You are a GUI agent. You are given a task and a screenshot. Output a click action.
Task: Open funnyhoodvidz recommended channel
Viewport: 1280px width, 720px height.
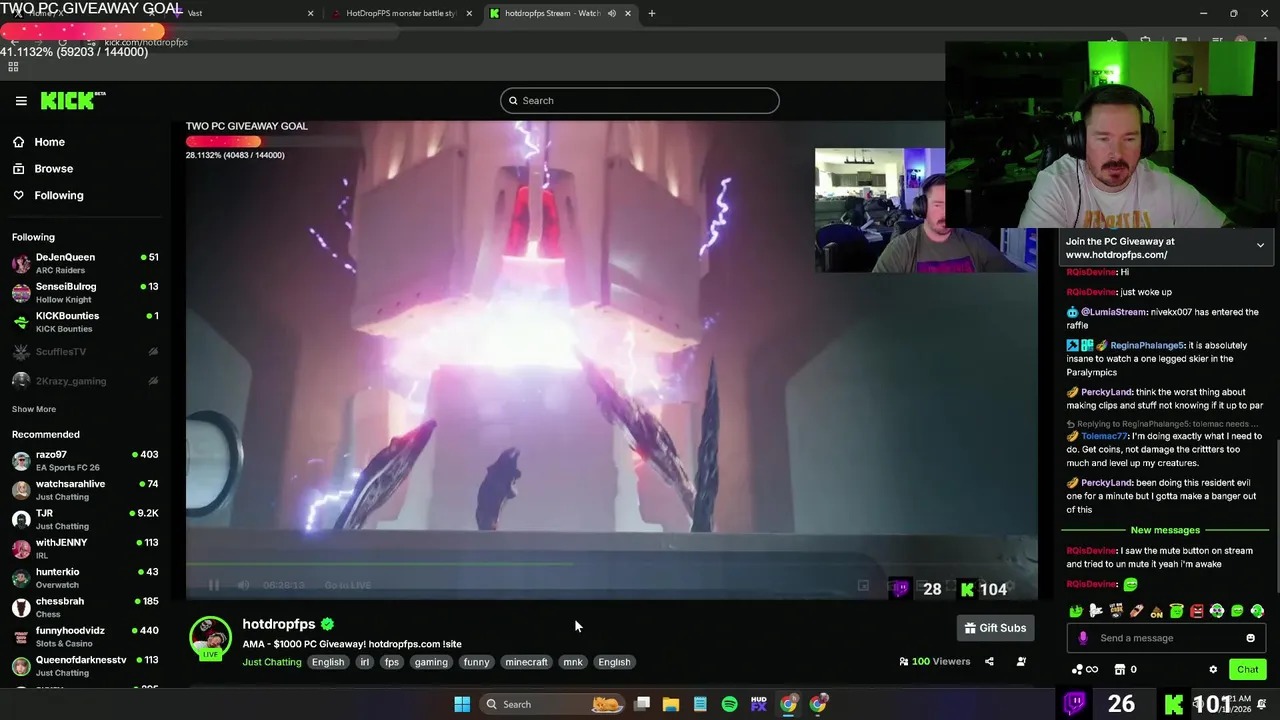(85, 637)
